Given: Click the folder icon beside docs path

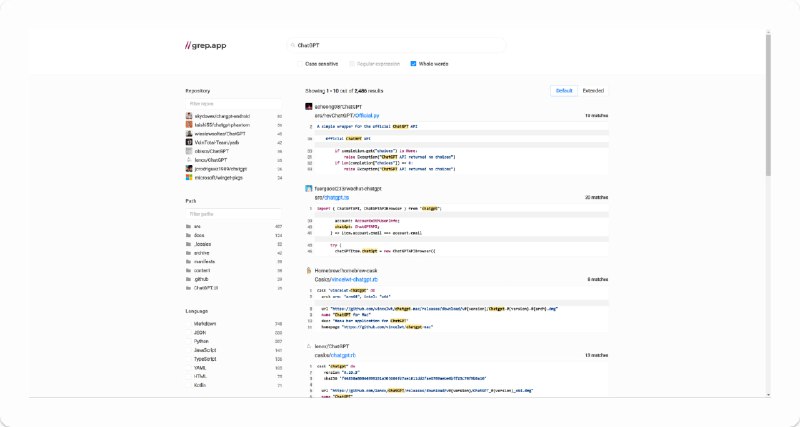Looking at the screenshot, I should click(x=188, y=235).
